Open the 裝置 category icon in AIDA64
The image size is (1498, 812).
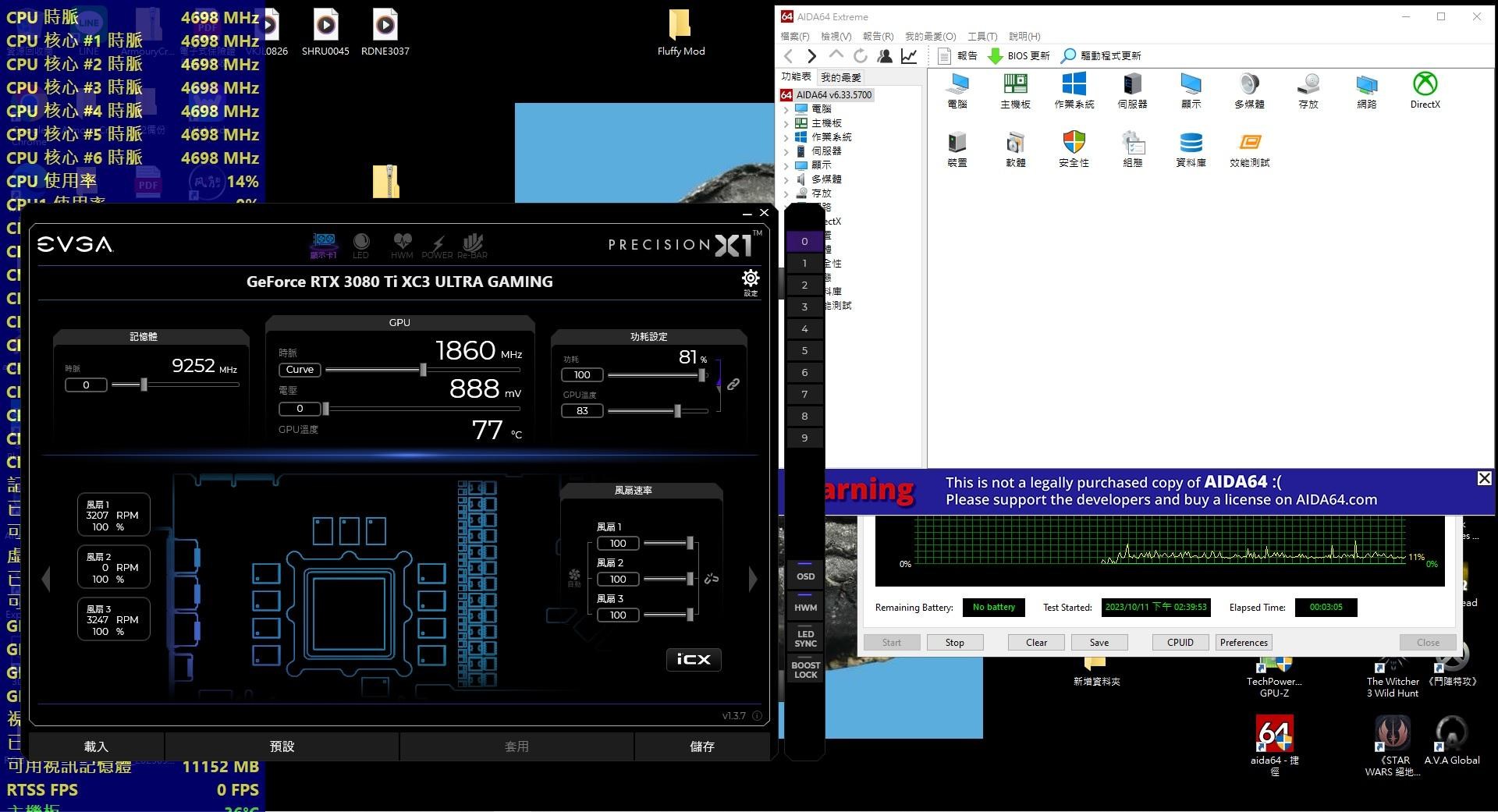click(x=957, y=149)
